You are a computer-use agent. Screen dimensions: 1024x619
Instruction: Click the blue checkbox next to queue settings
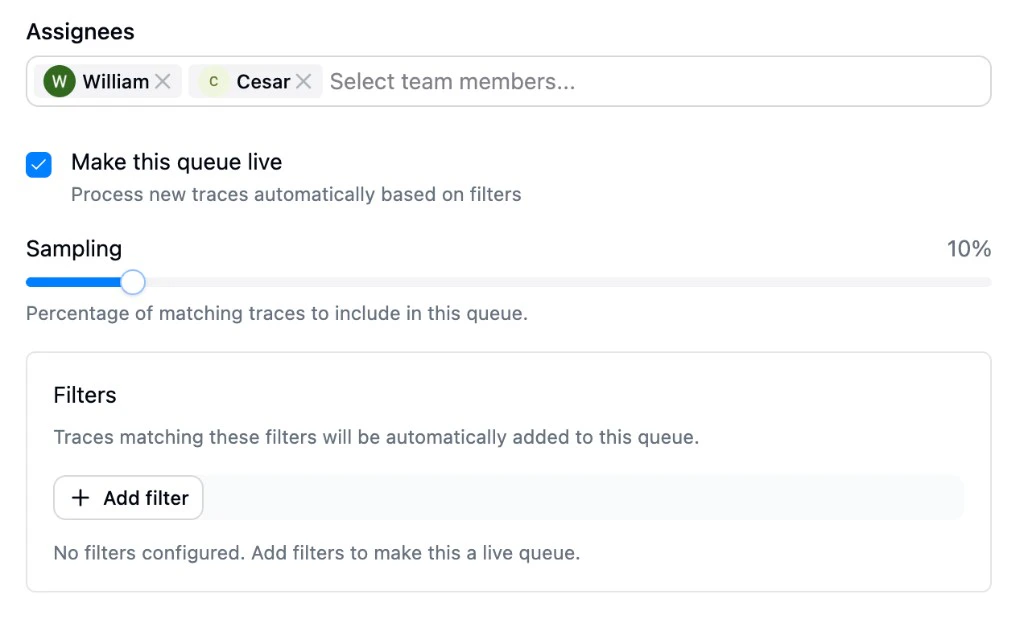click(x=38, y=164)
